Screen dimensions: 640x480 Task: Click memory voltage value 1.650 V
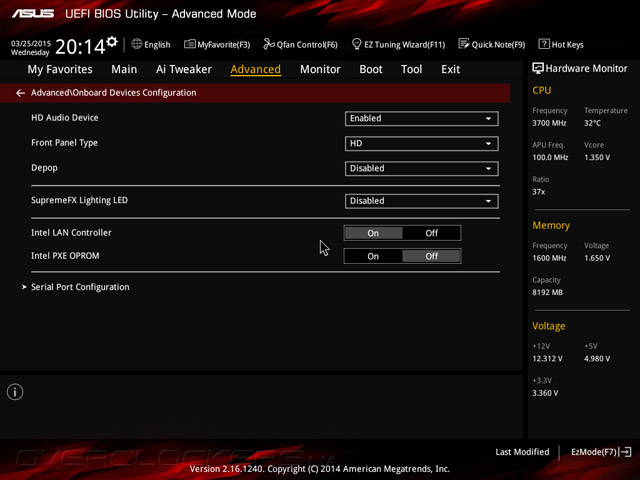click(x=597, y=258)
